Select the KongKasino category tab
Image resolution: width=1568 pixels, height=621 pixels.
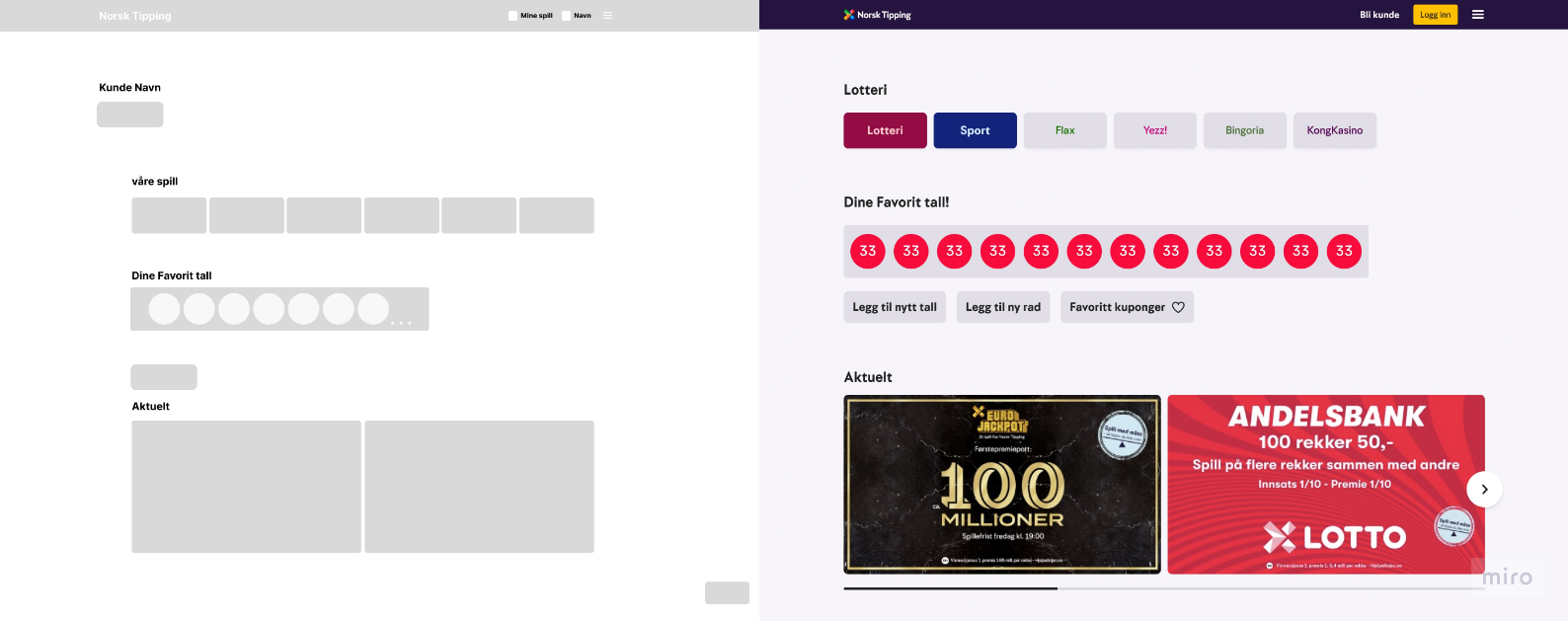click(x=1334, y=130)
